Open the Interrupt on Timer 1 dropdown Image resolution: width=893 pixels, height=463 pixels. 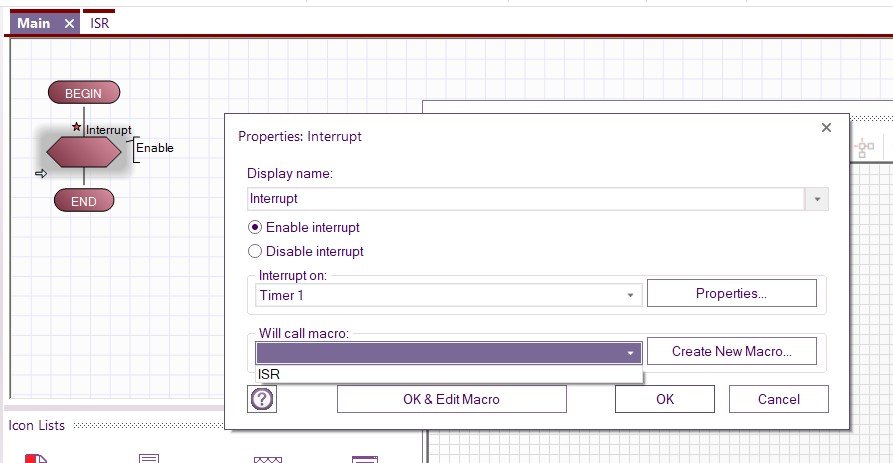click(x=631, y=295)
